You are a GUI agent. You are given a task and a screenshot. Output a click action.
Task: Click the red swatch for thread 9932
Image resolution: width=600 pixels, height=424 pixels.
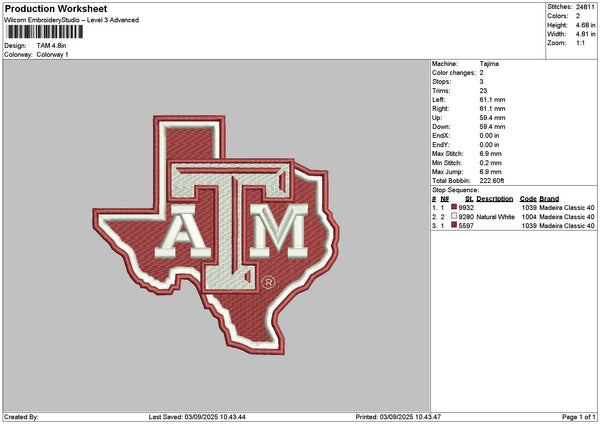tap(454, 207)
